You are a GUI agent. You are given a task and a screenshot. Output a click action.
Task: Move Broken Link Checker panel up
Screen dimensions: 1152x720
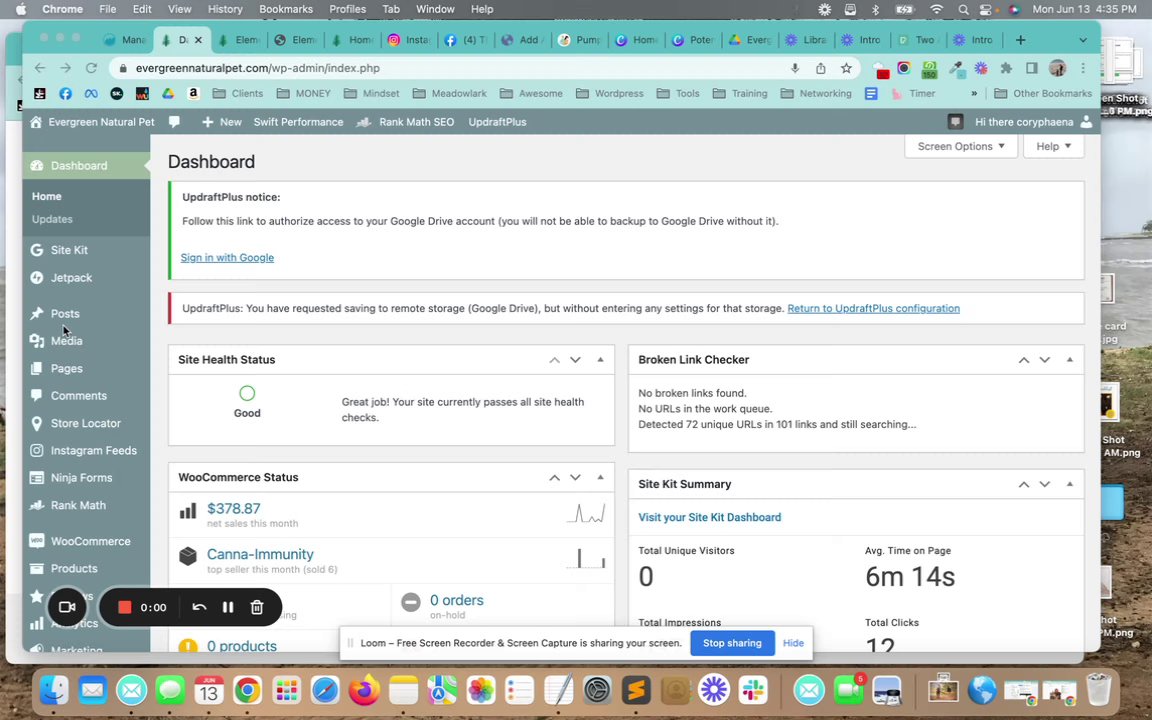click(x=1023, y=360)
